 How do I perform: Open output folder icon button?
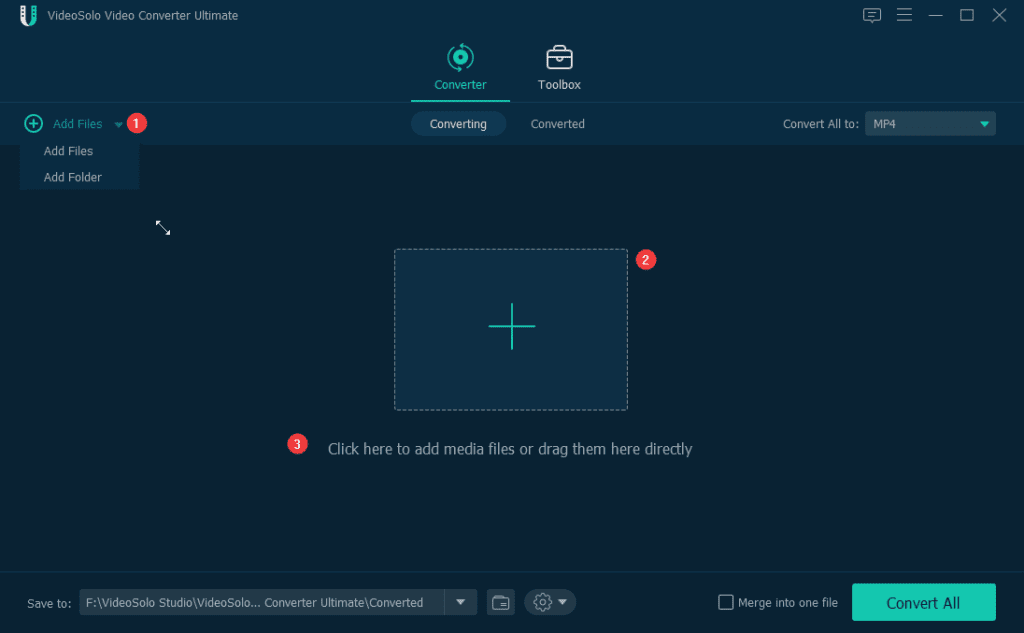[500, 602]
